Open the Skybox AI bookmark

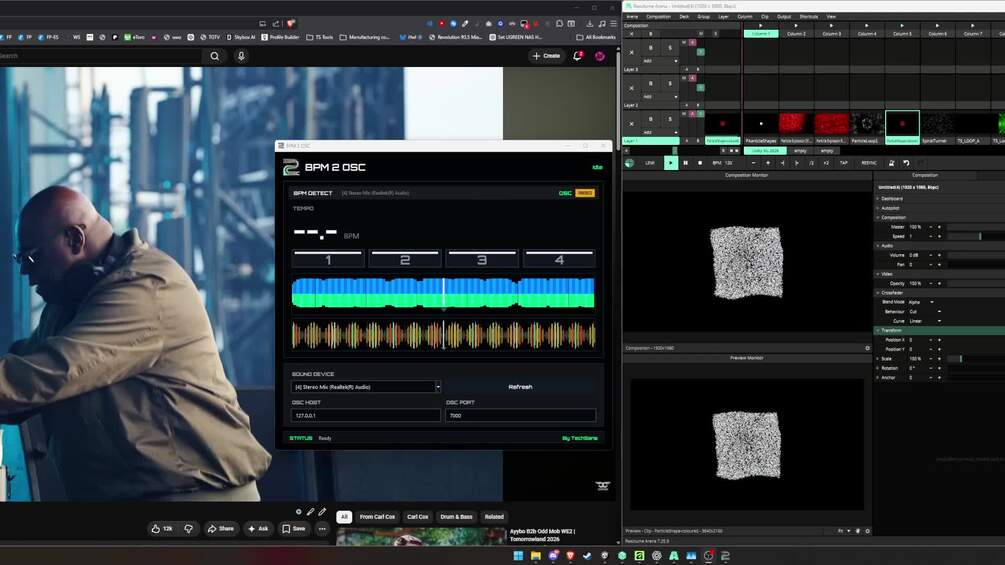(240, 37)
